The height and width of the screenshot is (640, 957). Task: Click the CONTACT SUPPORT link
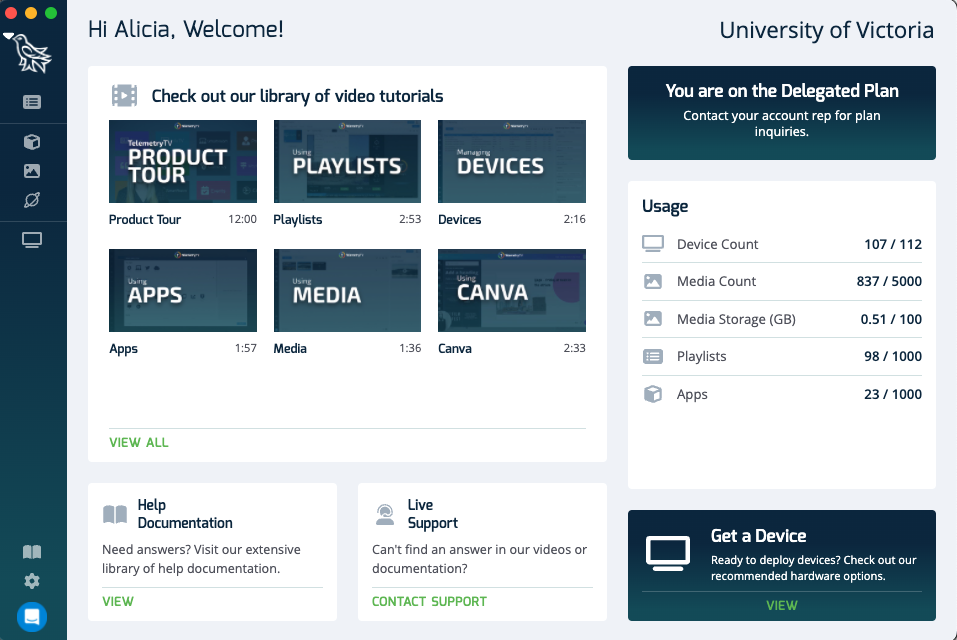430,602
